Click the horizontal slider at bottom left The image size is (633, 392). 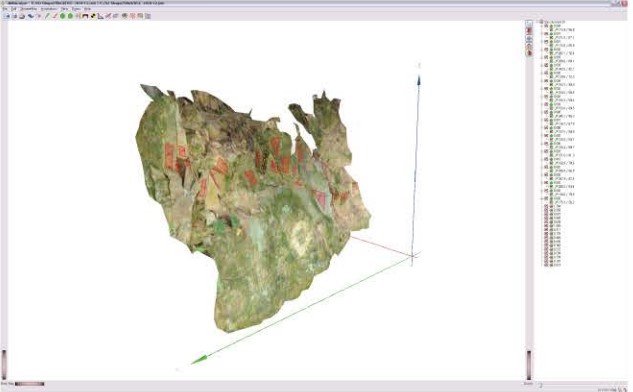tap(29, 384)
